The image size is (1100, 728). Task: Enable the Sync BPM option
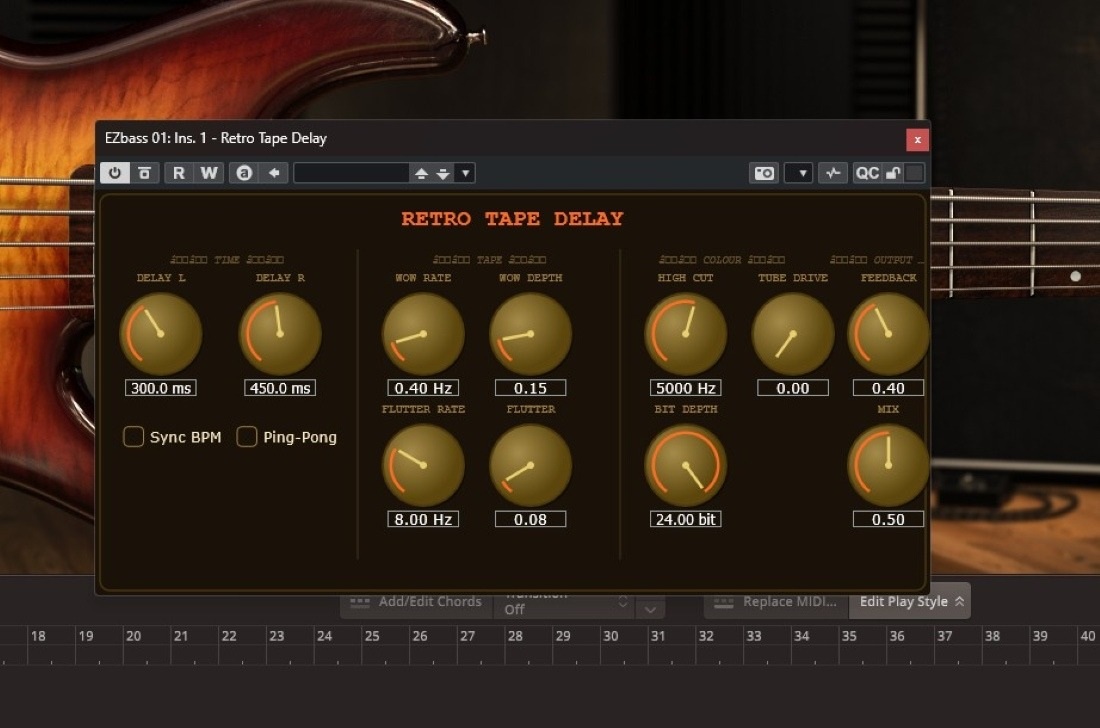point(133,437)
